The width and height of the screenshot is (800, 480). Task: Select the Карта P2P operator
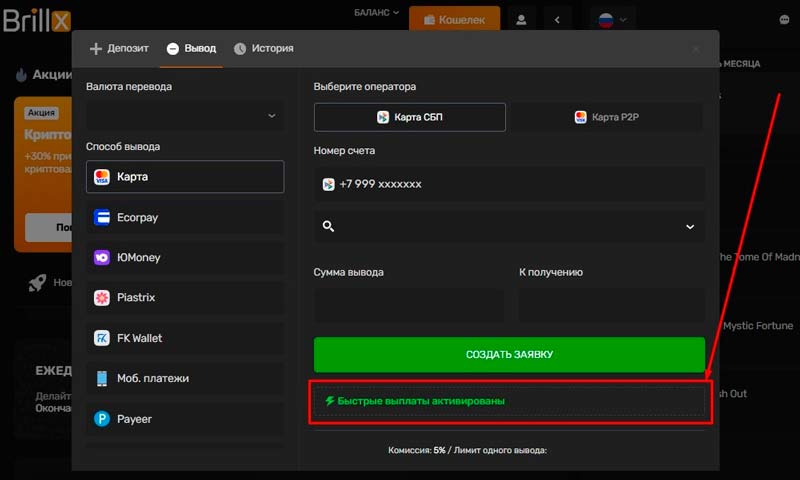tap(609, 117)
